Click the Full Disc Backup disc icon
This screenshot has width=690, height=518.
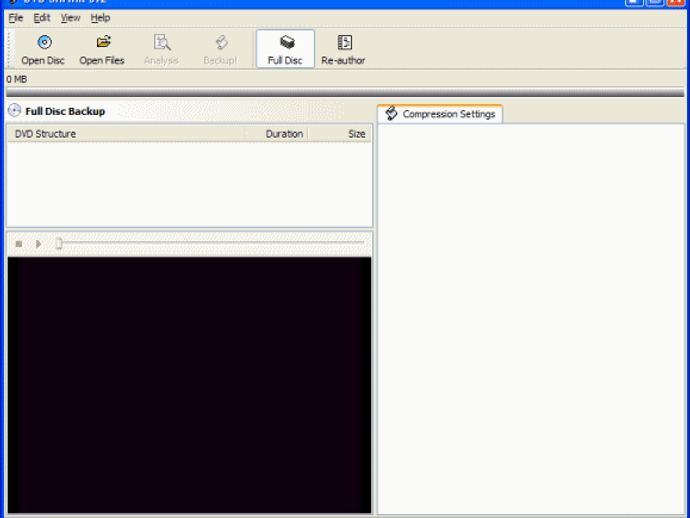15,110
